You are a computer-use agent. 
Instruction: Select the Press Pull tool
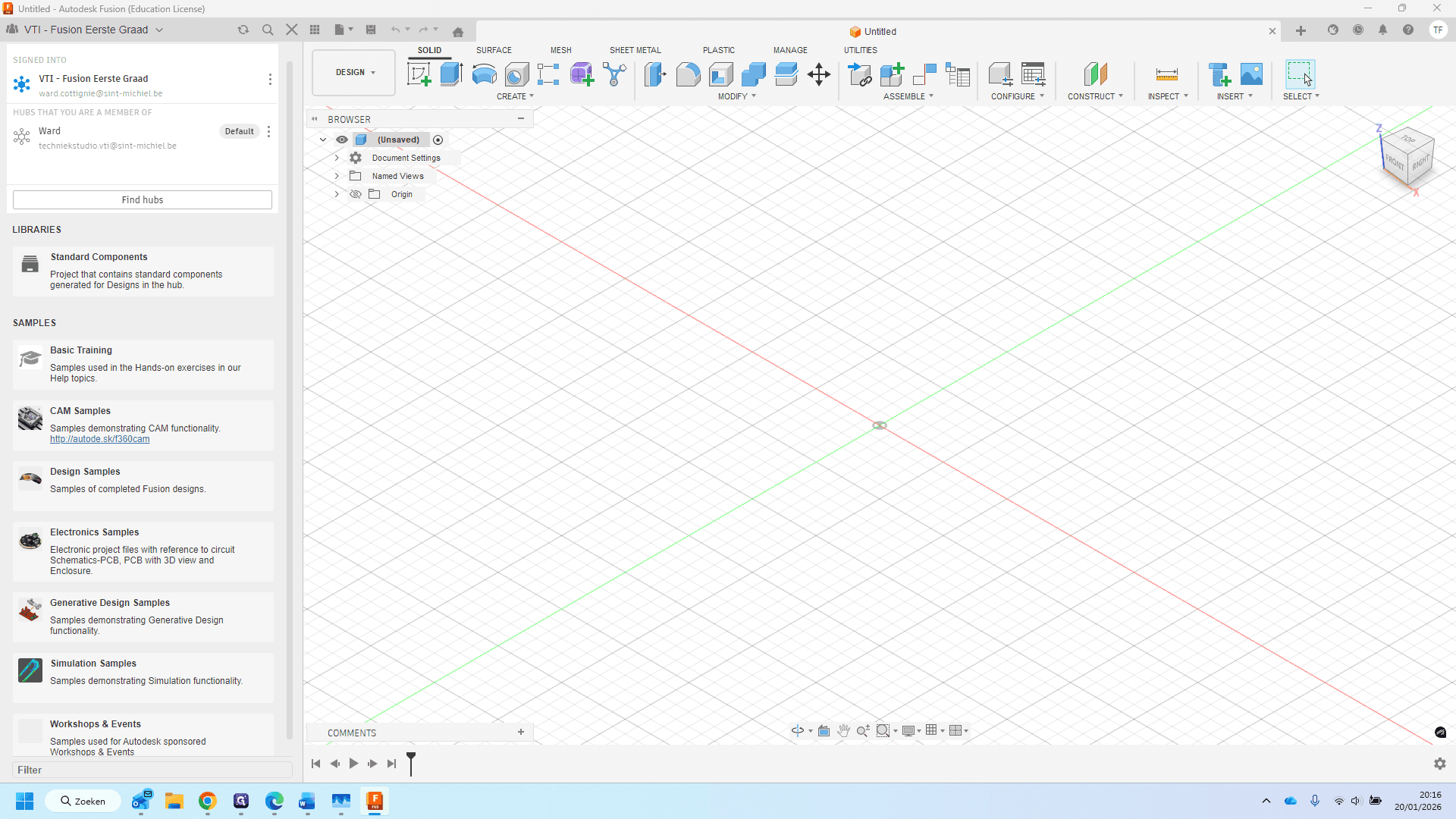(x=655, y=74)
